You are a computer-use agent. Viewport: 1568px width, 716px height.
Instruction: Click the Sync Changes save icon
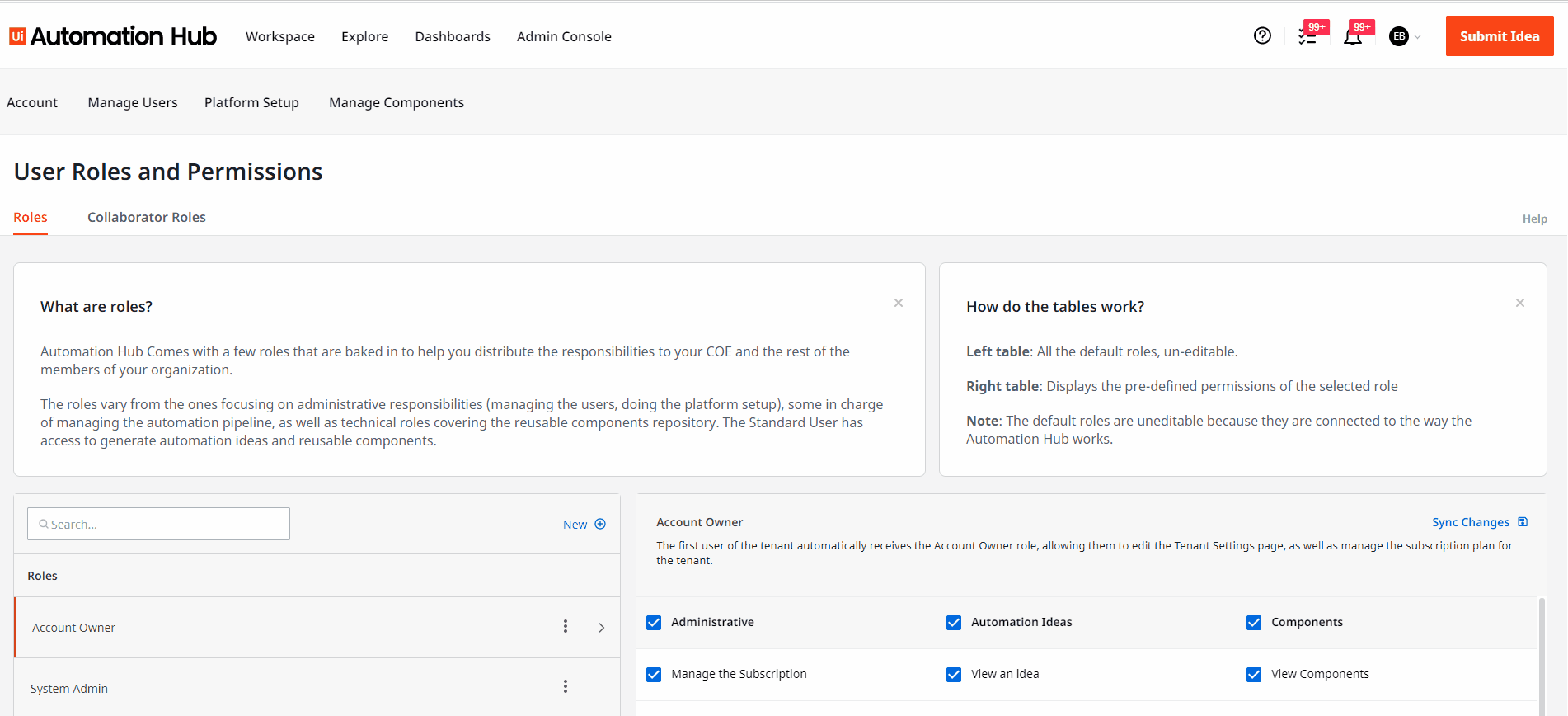point(1523,521)
